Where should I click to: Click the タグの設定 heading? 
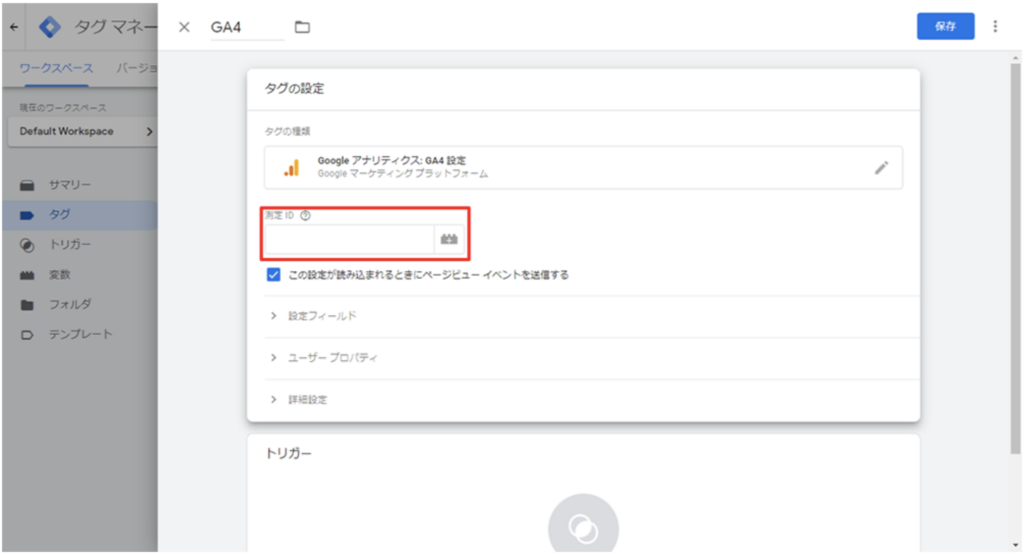tap(294, 88)
